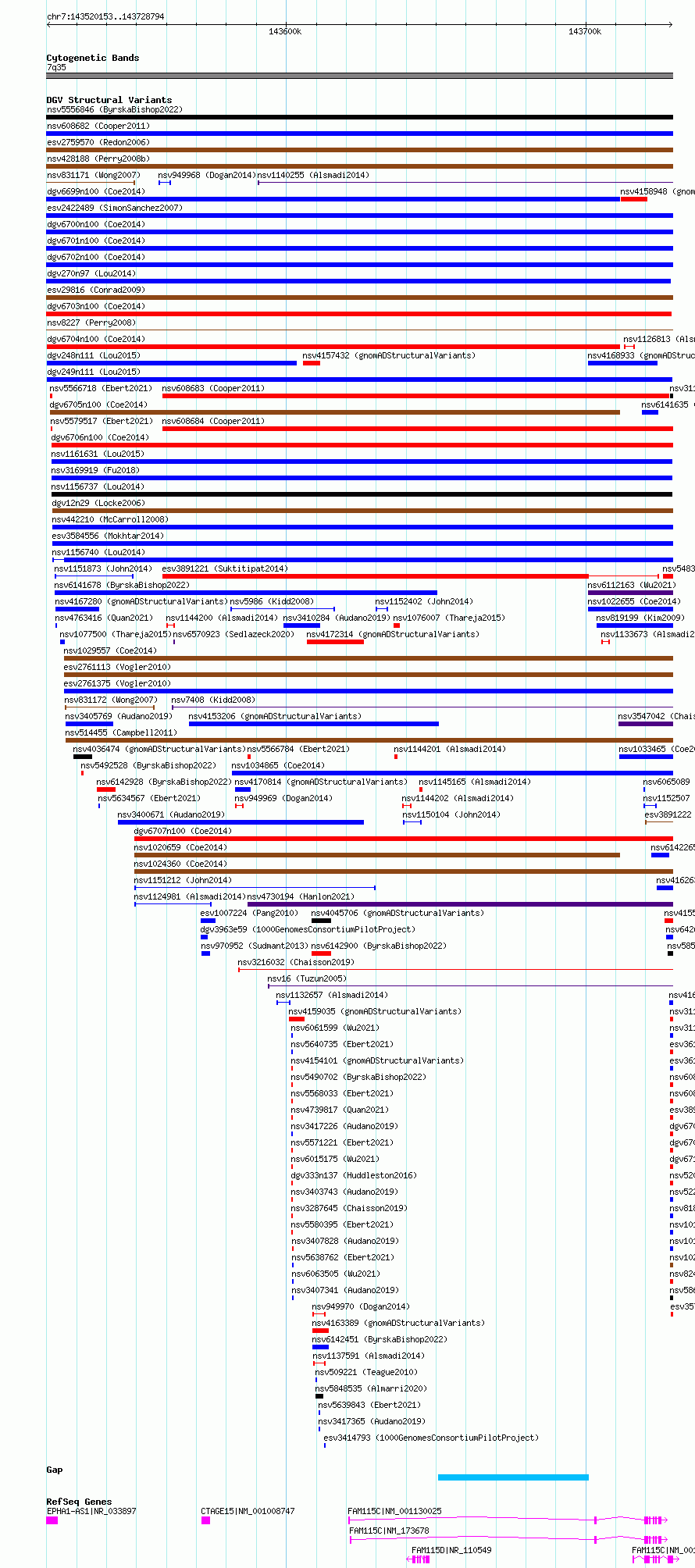Click the nsv6112163 (Wu2021) label
The height and width of the screenshot is (1568, 695).
pyautogui.click(x=632, y=585)
